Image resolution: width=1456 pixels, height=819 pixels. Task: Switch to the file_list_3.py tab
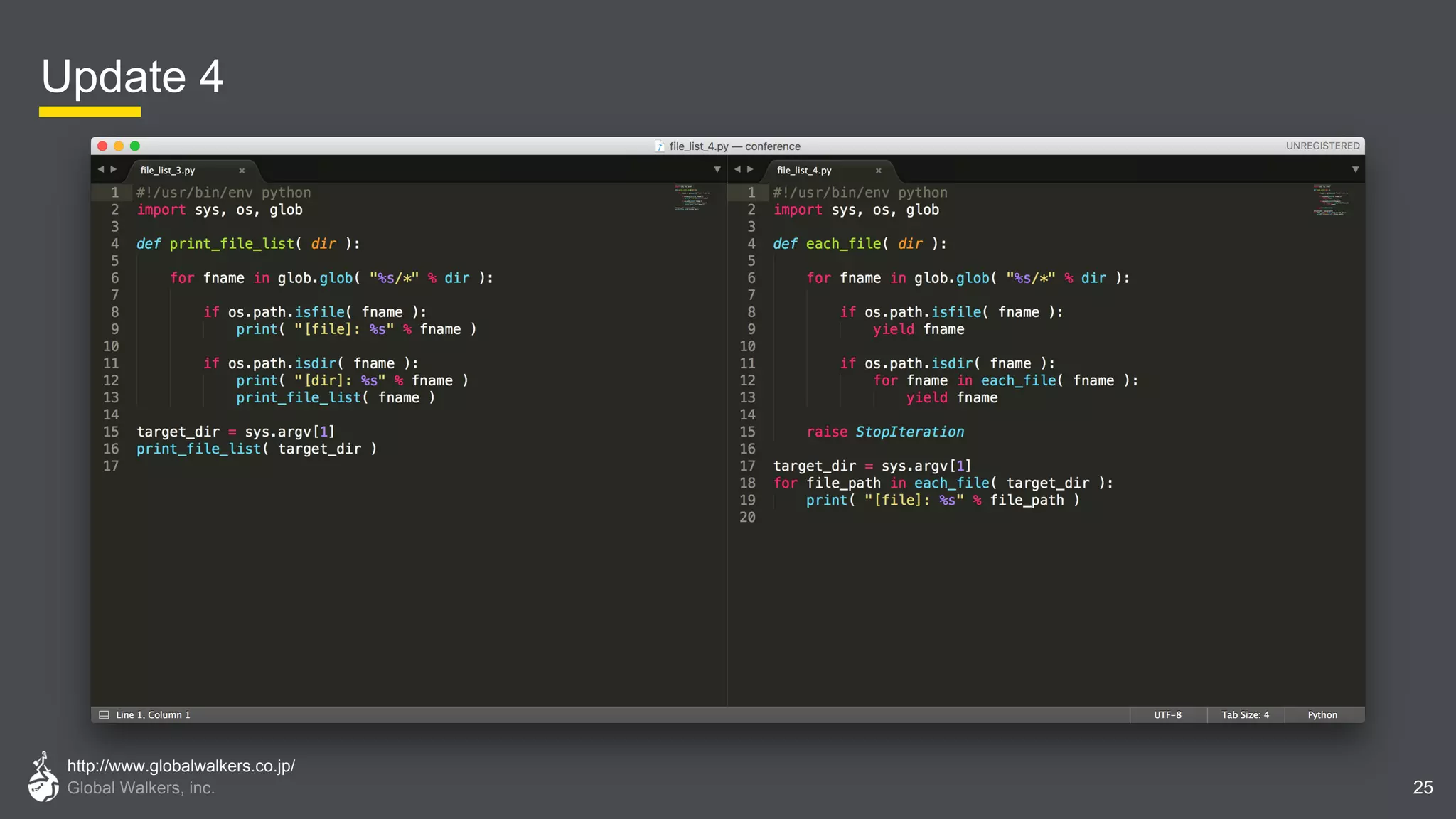pos(168,171)
